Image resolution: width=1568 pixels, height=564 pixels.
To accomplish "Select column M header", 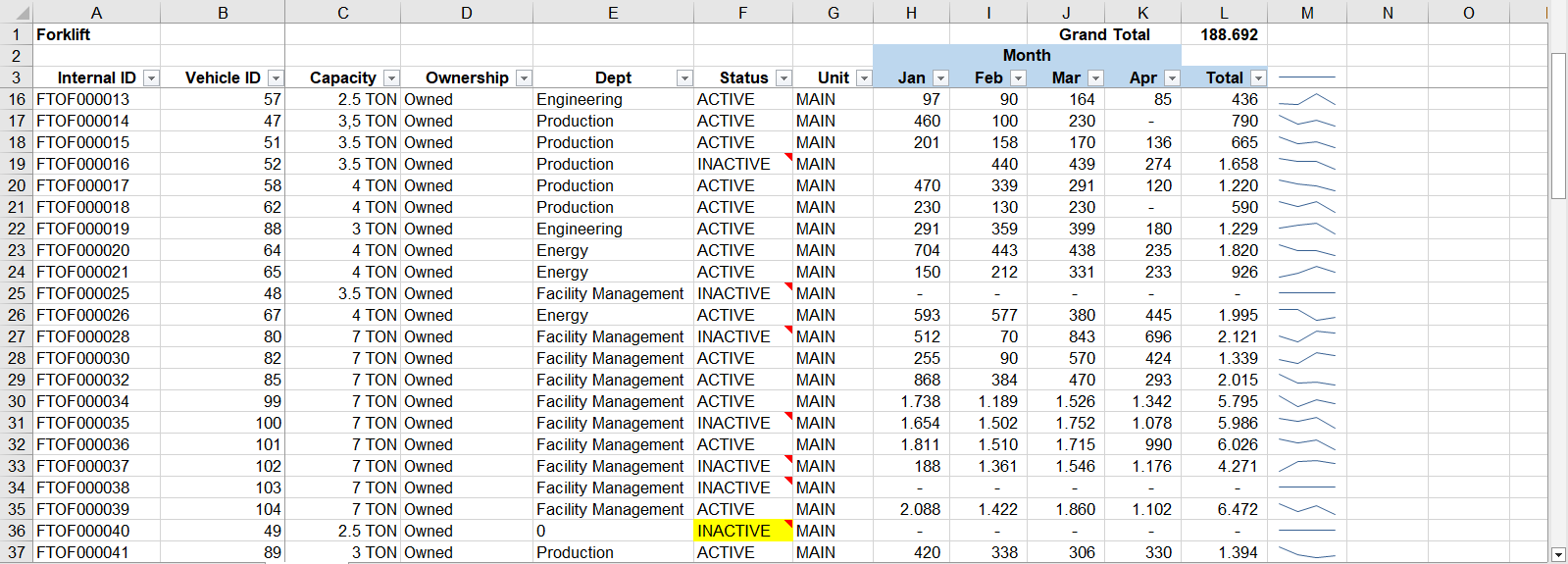I will (1307, 13).
